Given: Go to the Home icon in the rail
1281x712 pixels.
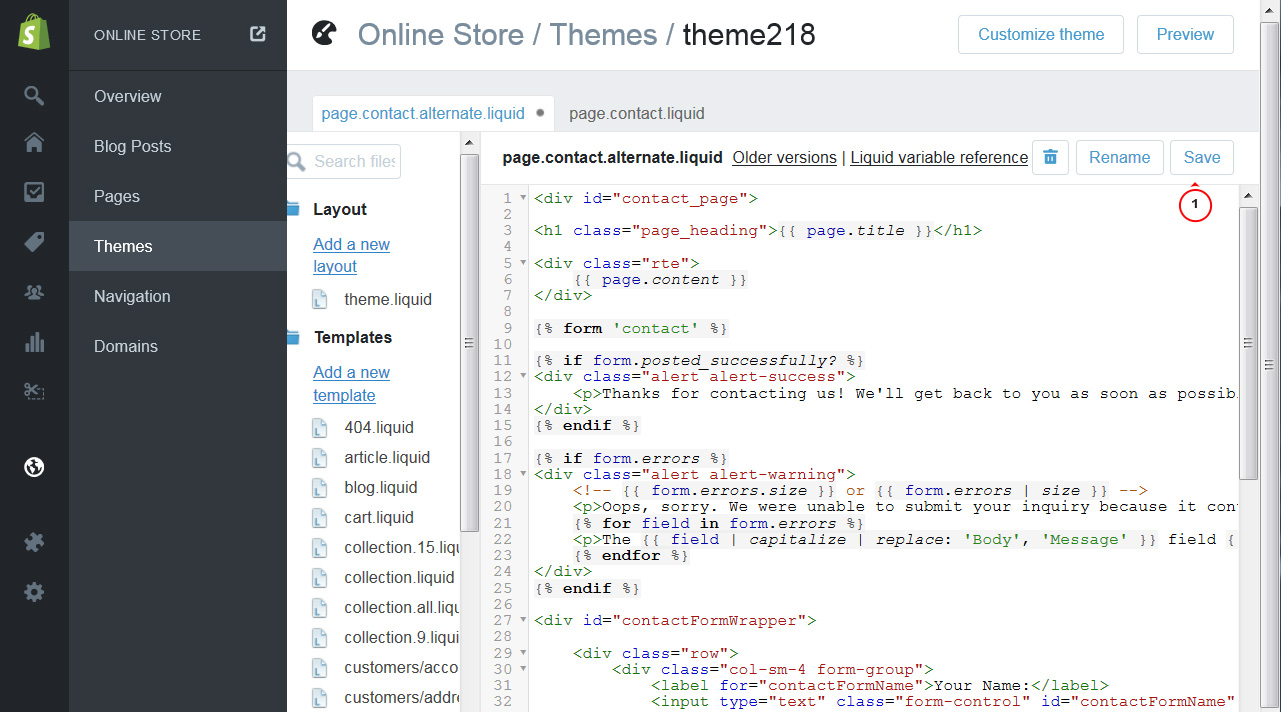Looking at the screenshot, I should pyautogui.click(x=34, y=143).
